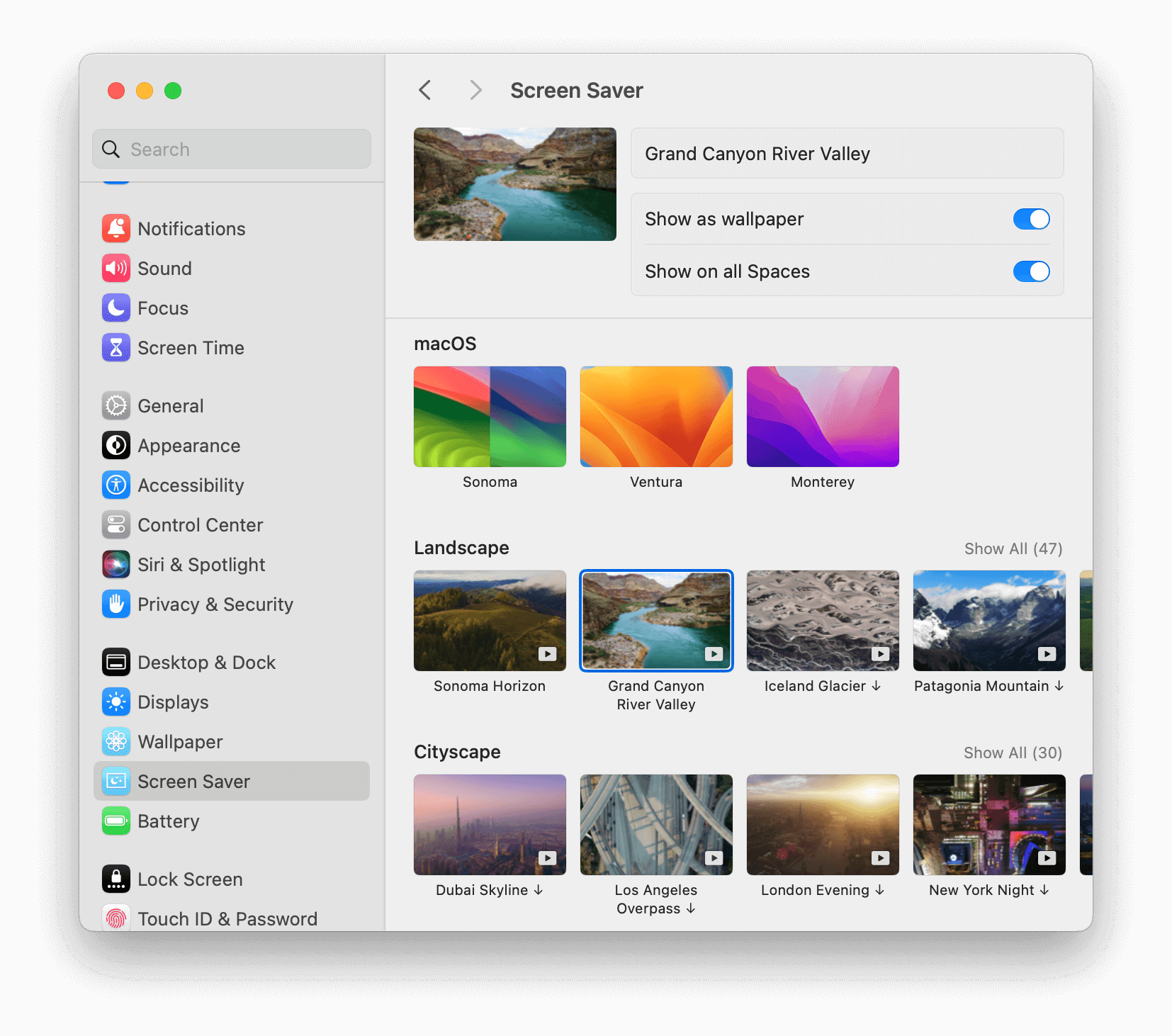The height and width of the screenshot is (1036, 1172).
Task: Choose Grand Canyon River Valley thumbnail
Action: point(656,621)
